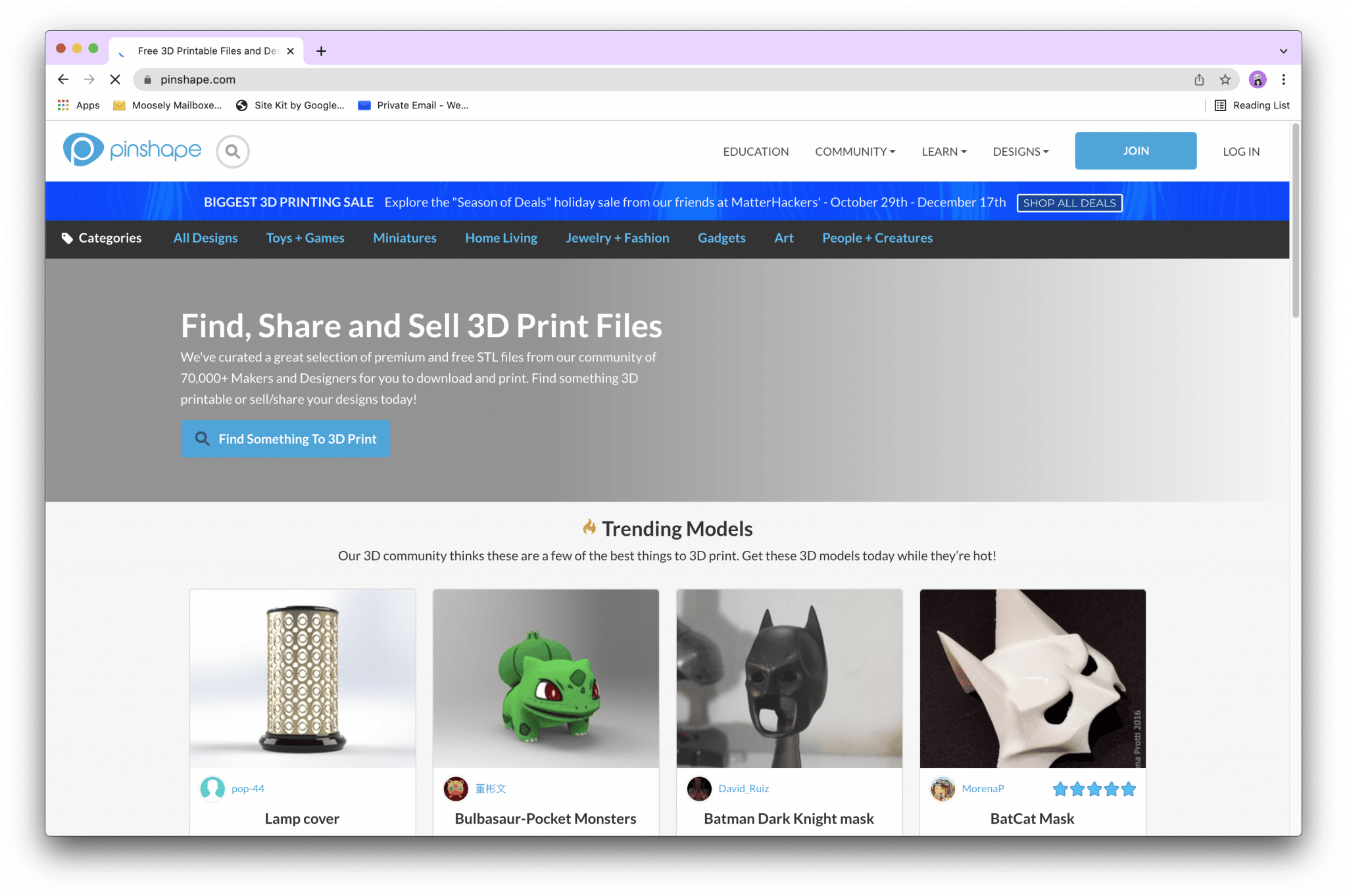Image resolution: width=1347 pixels, height=896 pixels.
Task: Open Moosely Mailboxe bookmark
Action: point(168,105)
